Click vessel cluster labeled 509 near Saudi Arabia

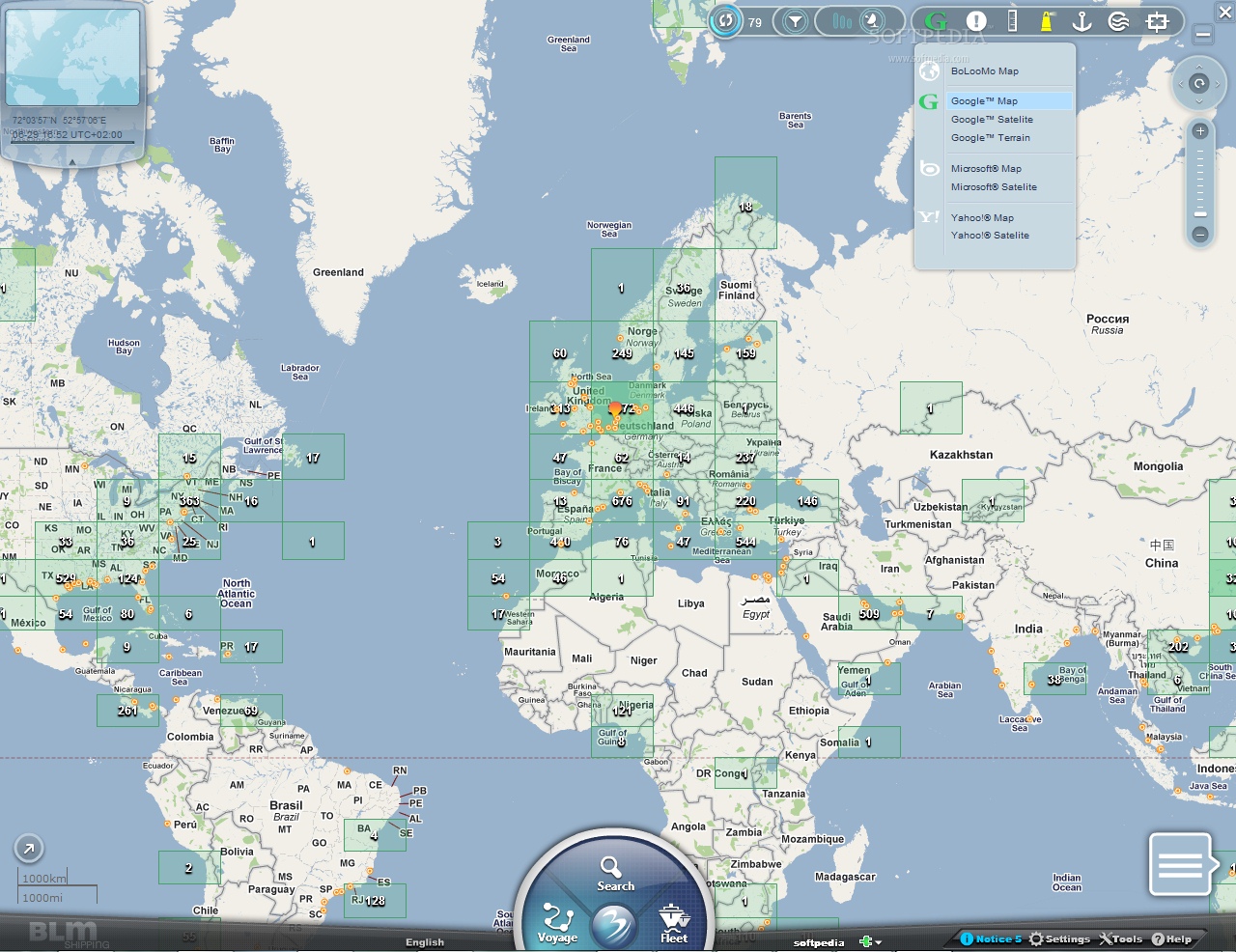point(869,614)
